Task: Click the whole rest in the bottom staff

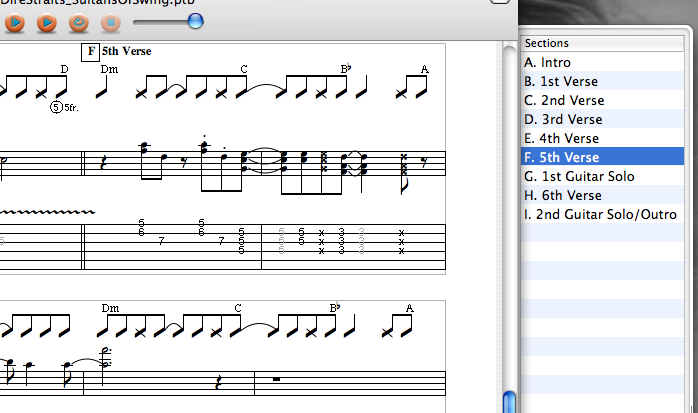Action: pyautogui.click(x=276, y=379)
